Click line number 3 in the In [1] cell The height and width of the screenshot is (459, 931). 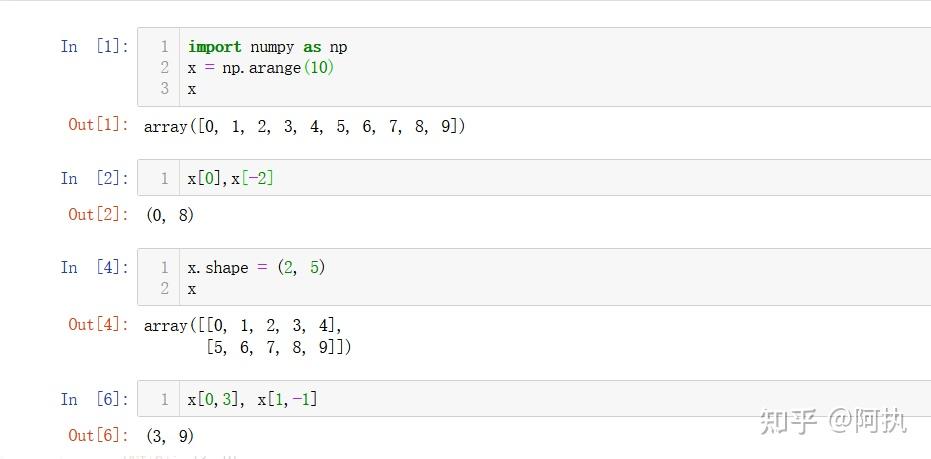click(164, 89)
